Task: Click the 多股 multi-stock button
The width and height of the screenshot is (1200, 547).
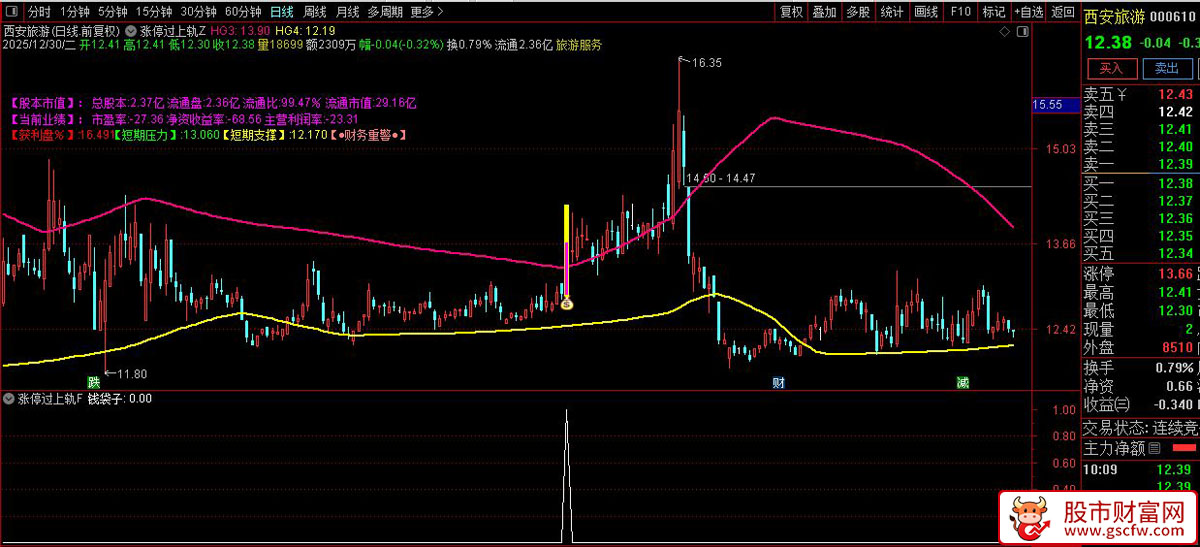Action: [858, 12]
